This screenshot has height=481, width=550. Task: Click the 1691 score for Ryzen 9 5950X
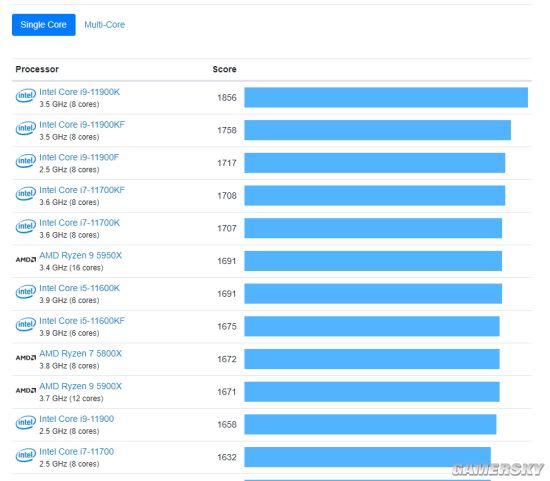[x=227, y=261]
